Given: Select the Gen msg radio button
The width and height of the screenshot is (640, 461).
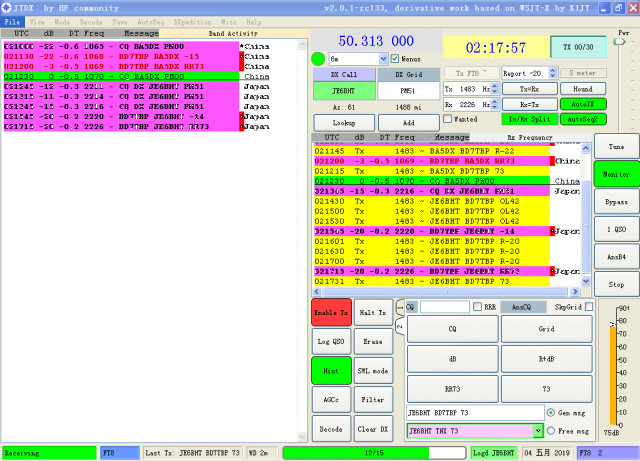Looking at the screenshot, I should click(551, 412).
